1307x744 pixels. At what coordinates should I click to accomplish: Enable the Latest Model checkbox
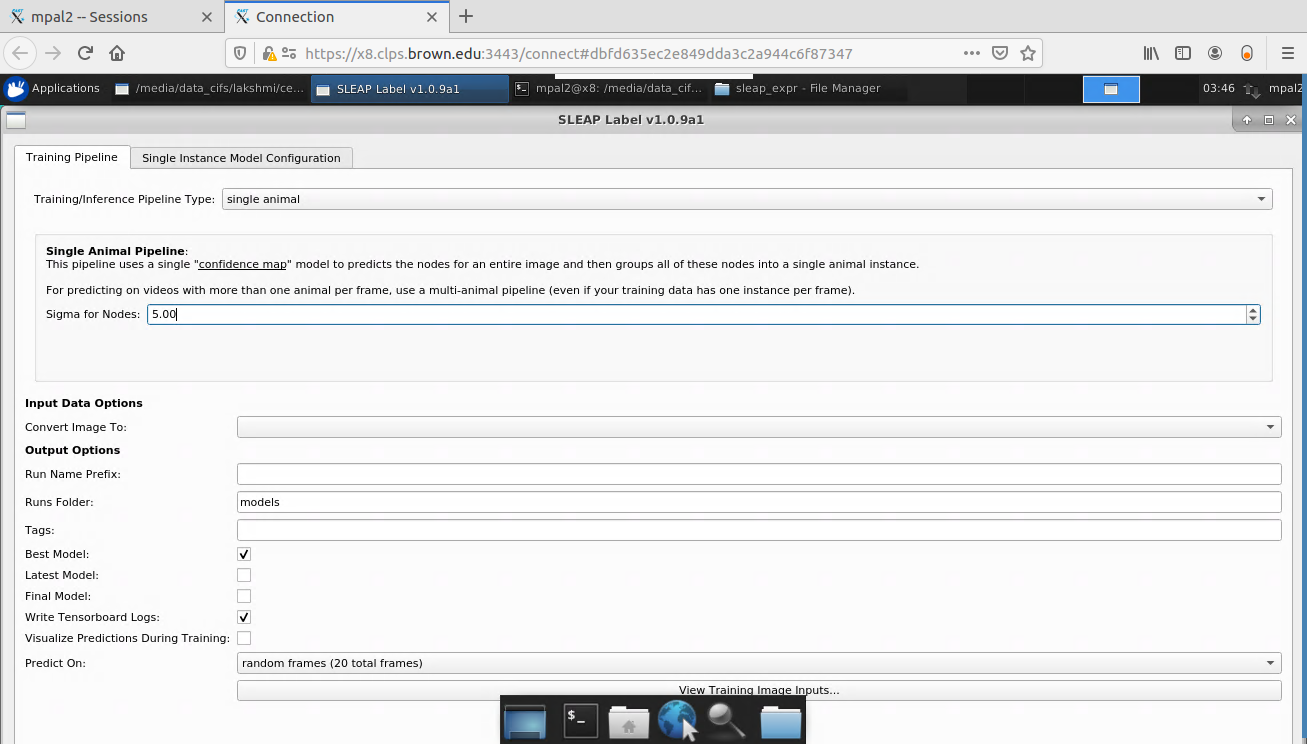(244, 575)
